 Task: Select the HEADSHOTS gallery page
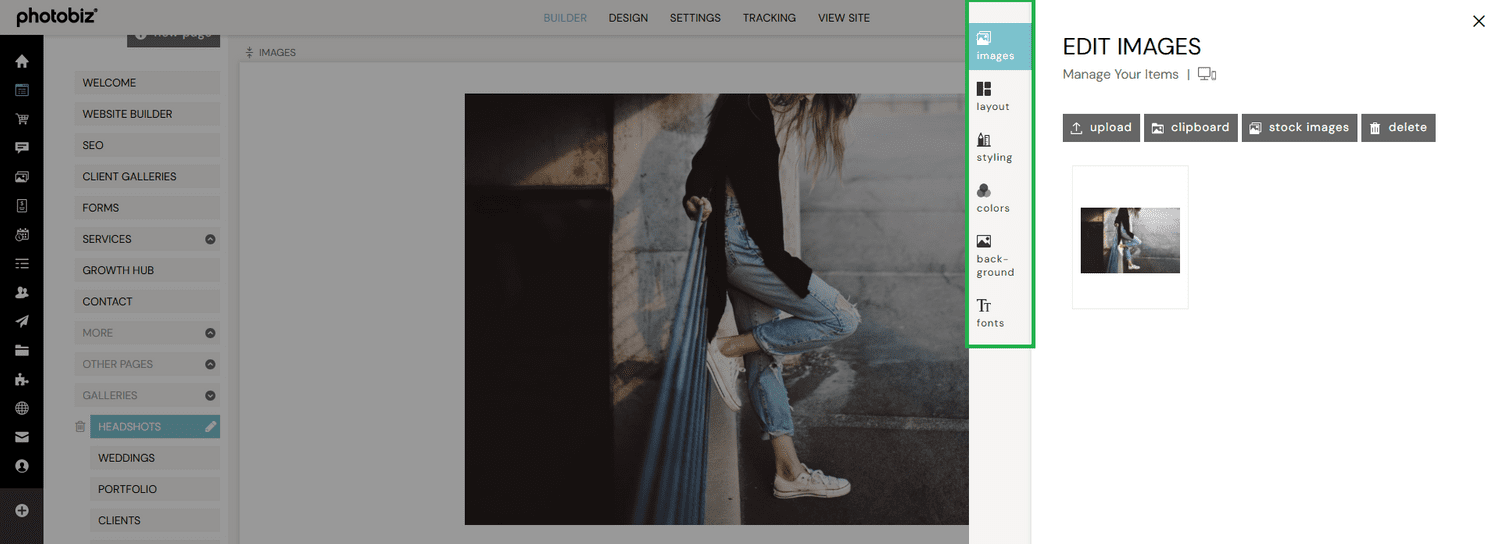click(x=155, y=427)
